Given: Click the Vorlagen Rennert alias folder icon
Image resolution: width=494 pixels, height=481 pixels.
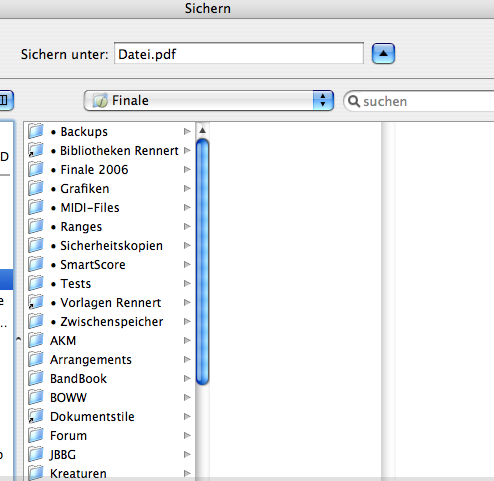Looking at the screenshot, I should [x=36, y=302].
